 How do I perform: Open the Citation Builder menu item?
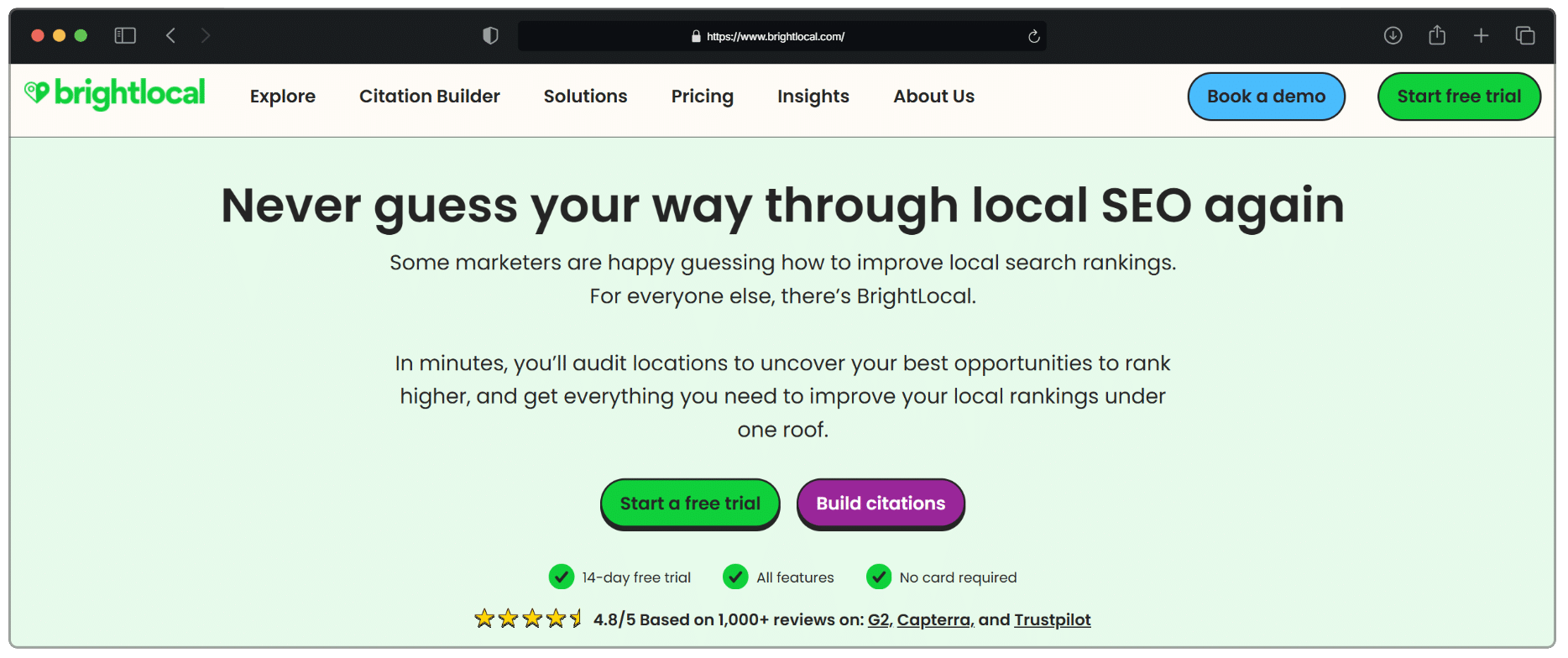click(430, 97)
